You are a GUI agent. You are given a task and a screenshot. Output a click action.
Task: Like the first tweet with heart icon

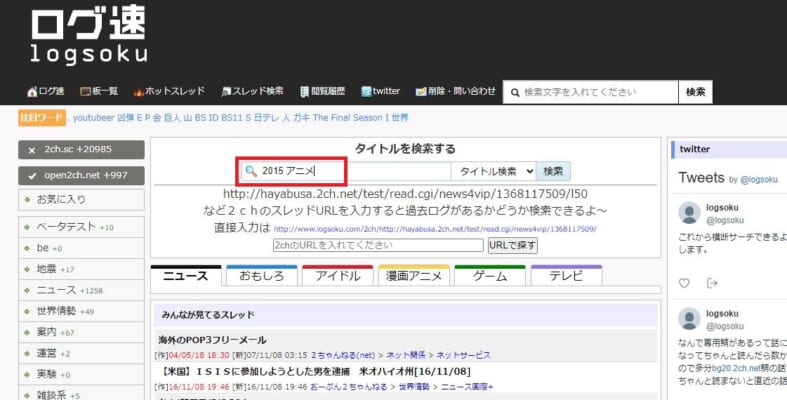(x=684, y=284)
